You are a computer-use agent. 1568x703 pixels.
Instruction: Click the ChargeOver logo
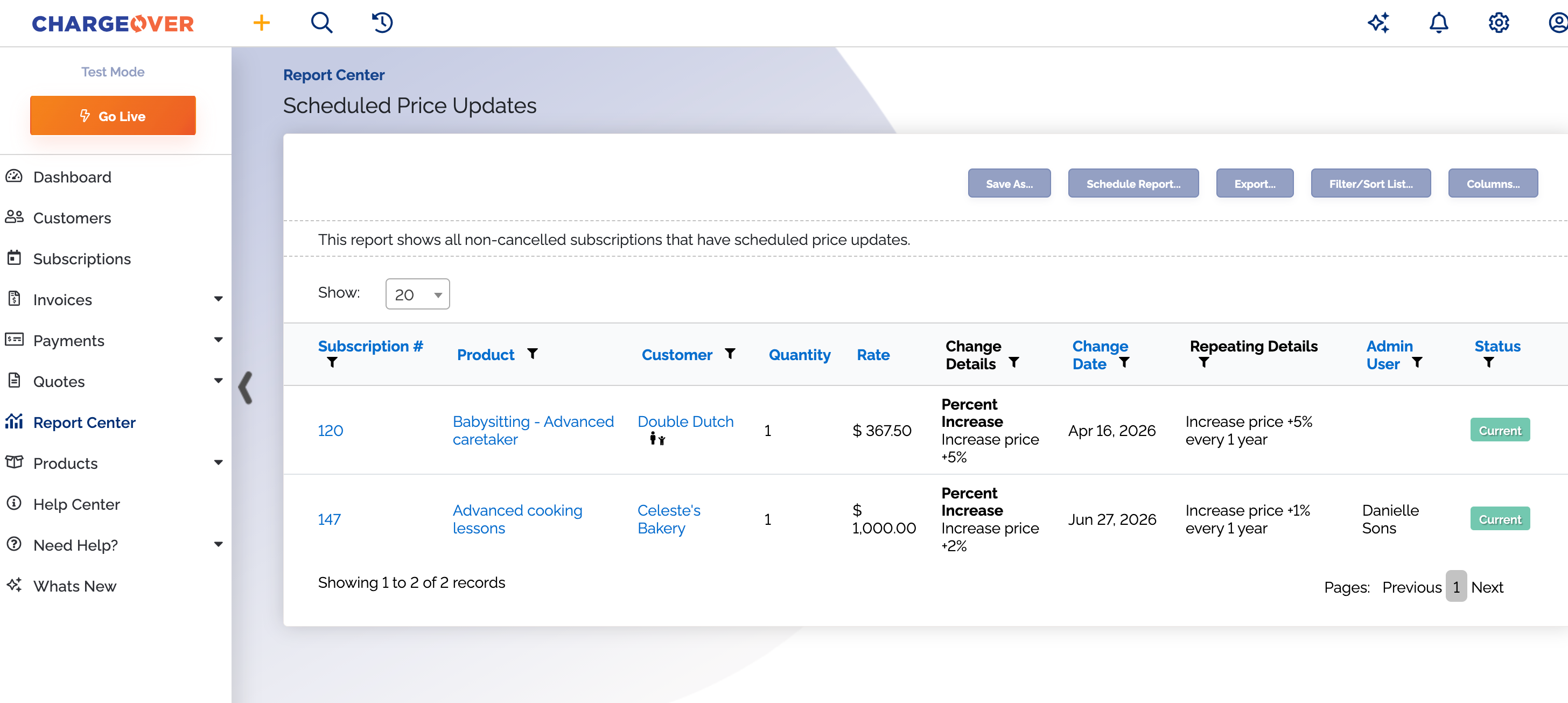(113, 24)
